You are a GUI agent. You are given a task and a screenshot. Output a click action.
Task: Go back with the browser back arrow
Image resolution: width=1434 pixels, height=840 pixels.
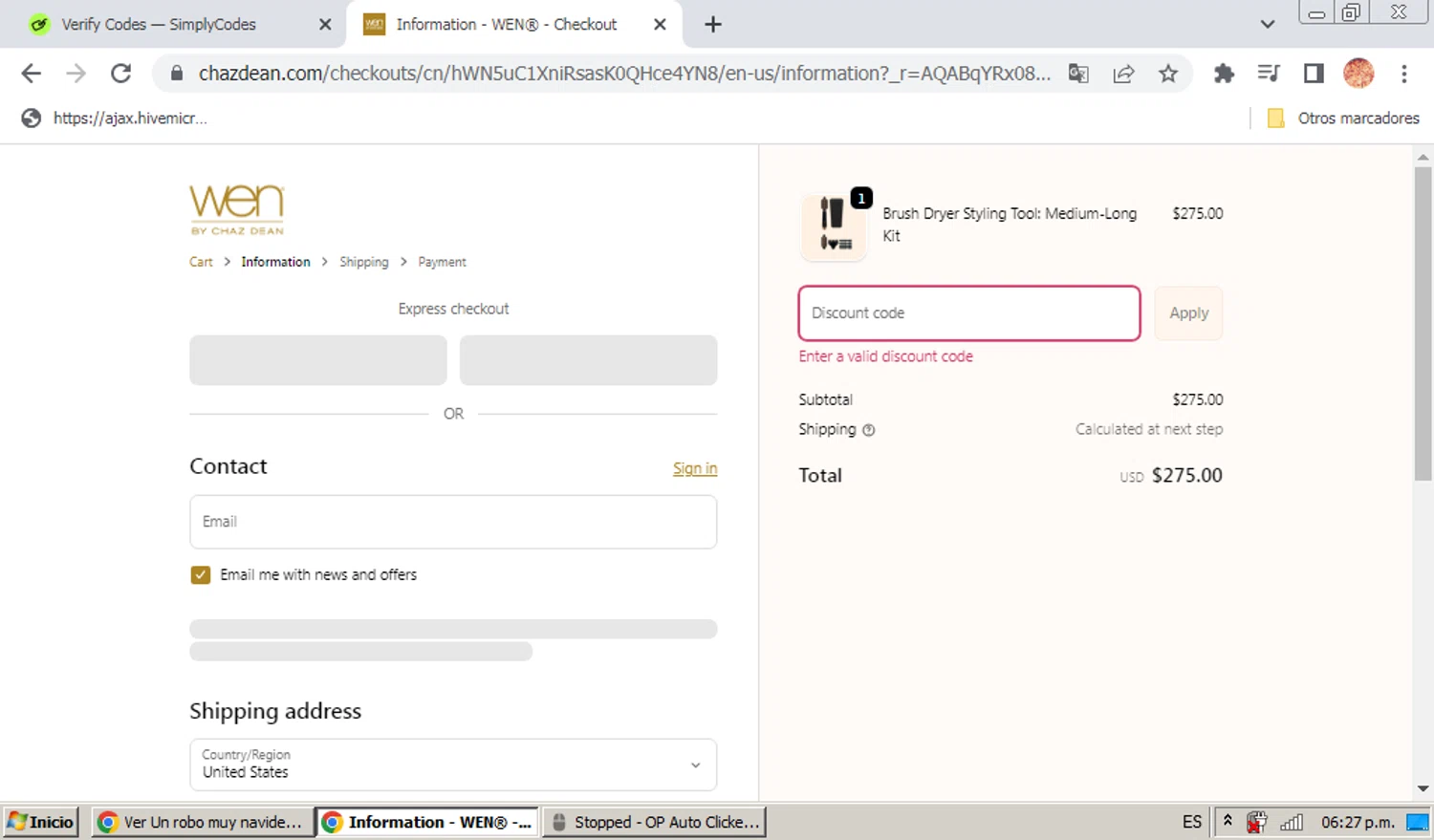click(x=31, y=74)
